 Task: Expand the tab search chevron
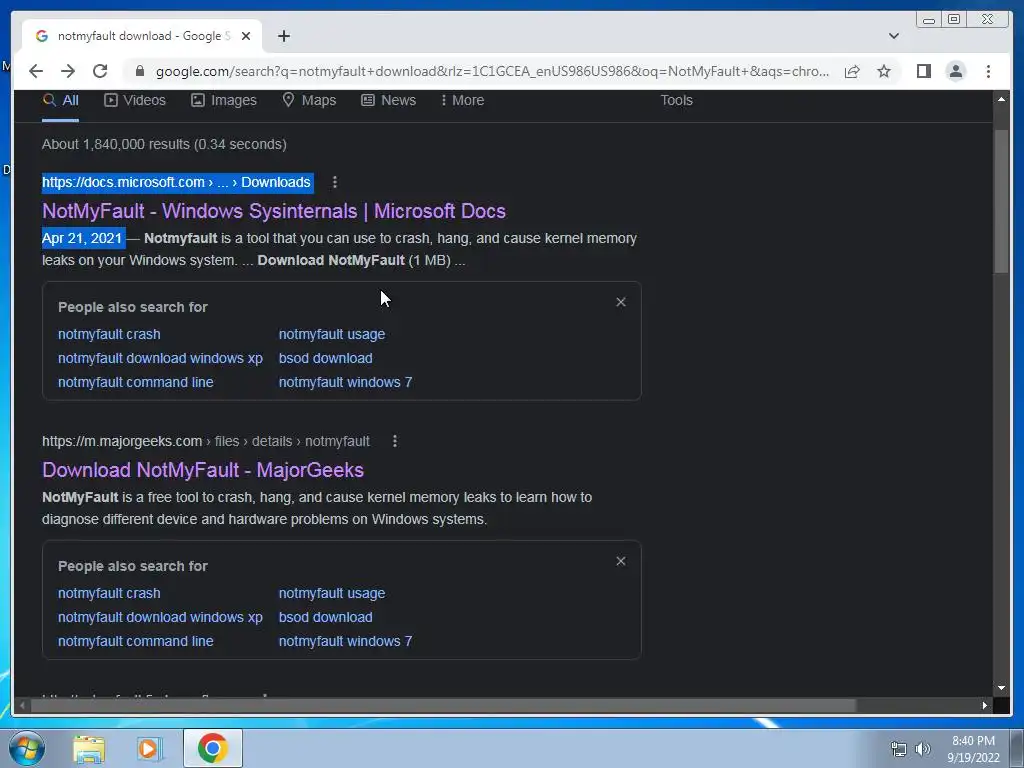pos(894,36)
